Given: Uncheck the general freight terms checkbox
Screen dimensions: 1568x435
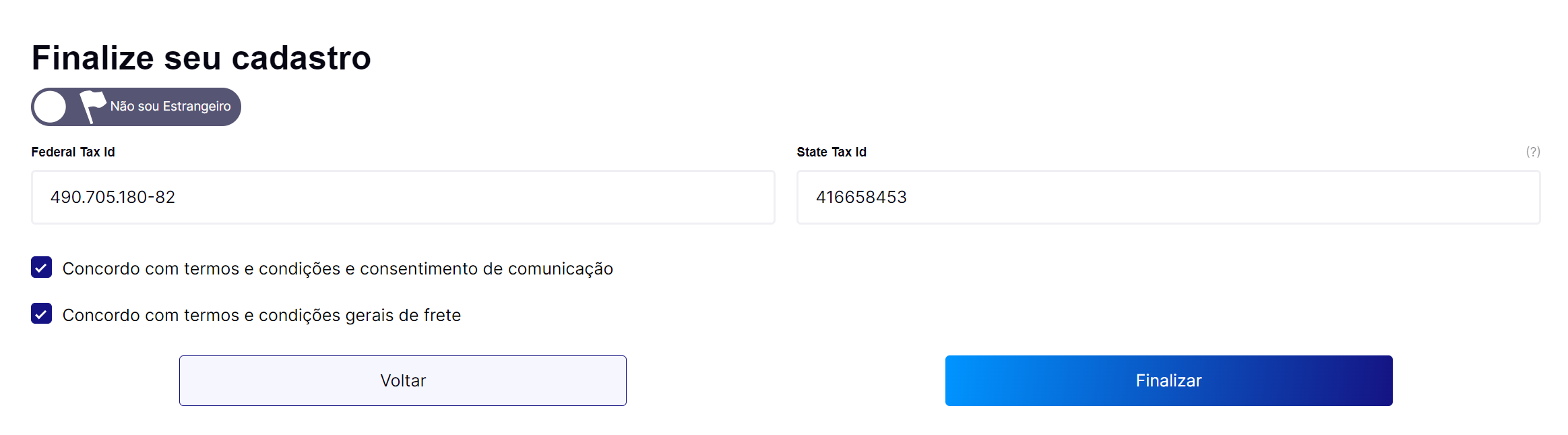Looking at the screenshot, I should (42, 314).
